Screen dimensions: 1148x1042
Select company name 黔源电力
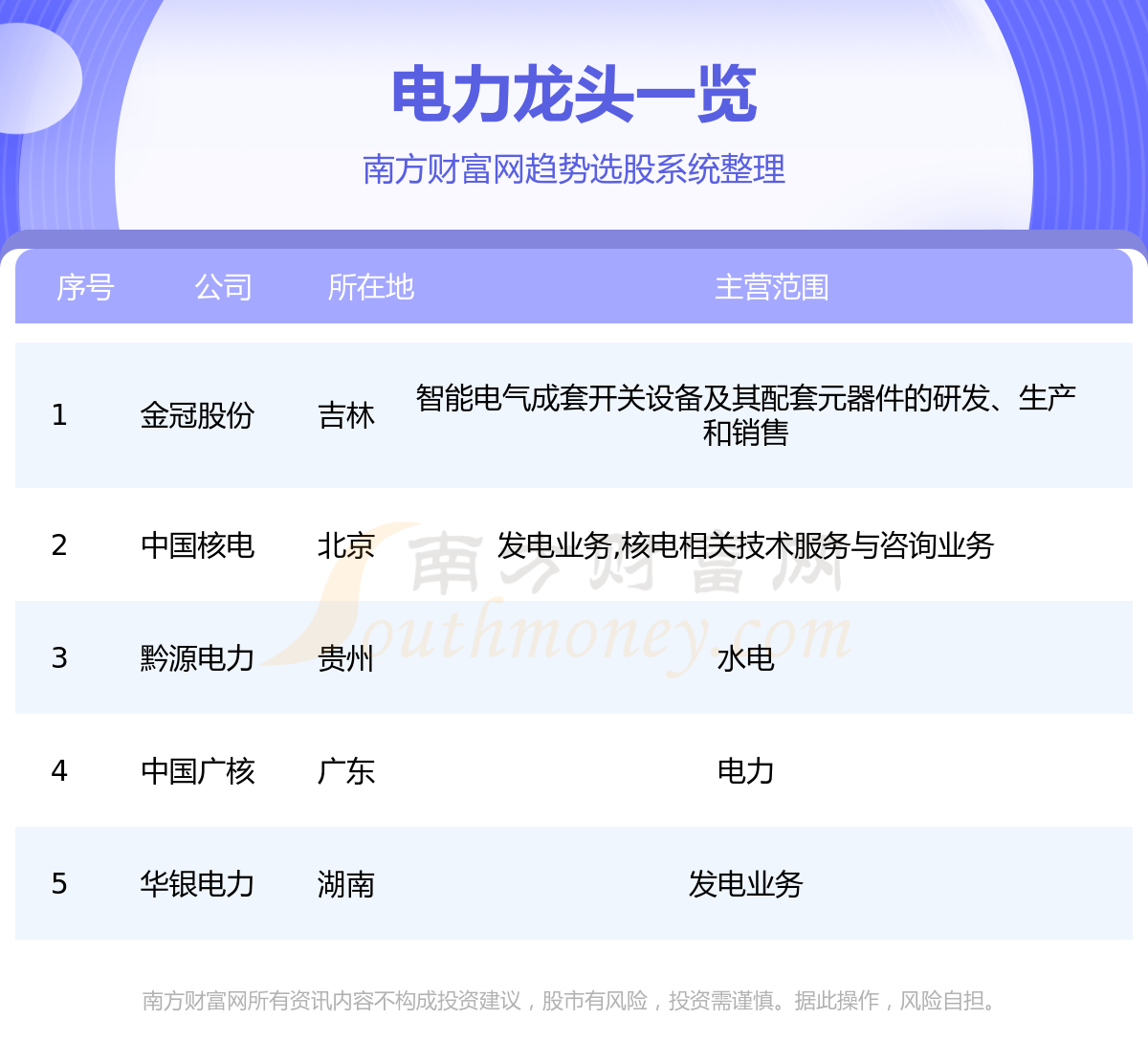pos(197,658)
